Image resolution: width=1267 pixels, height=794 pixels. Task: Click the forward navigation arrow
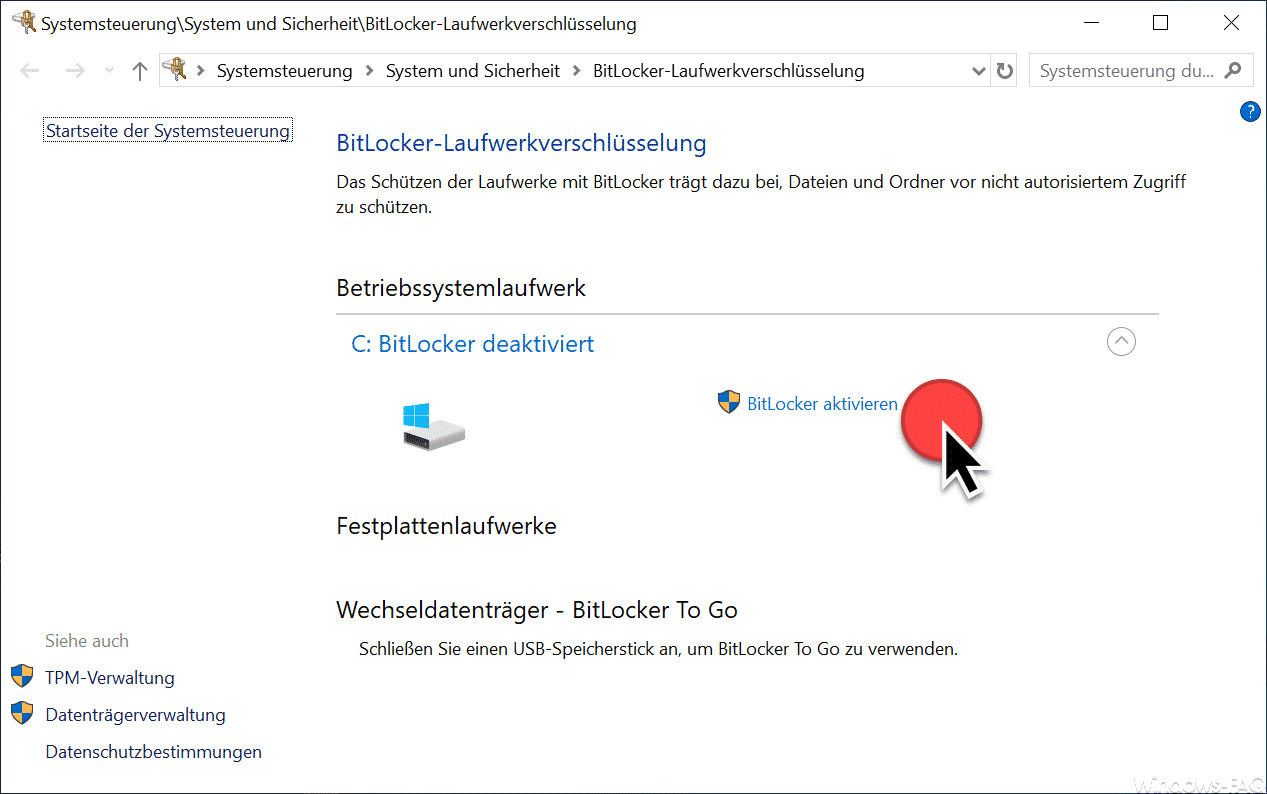tap(74, 71)
